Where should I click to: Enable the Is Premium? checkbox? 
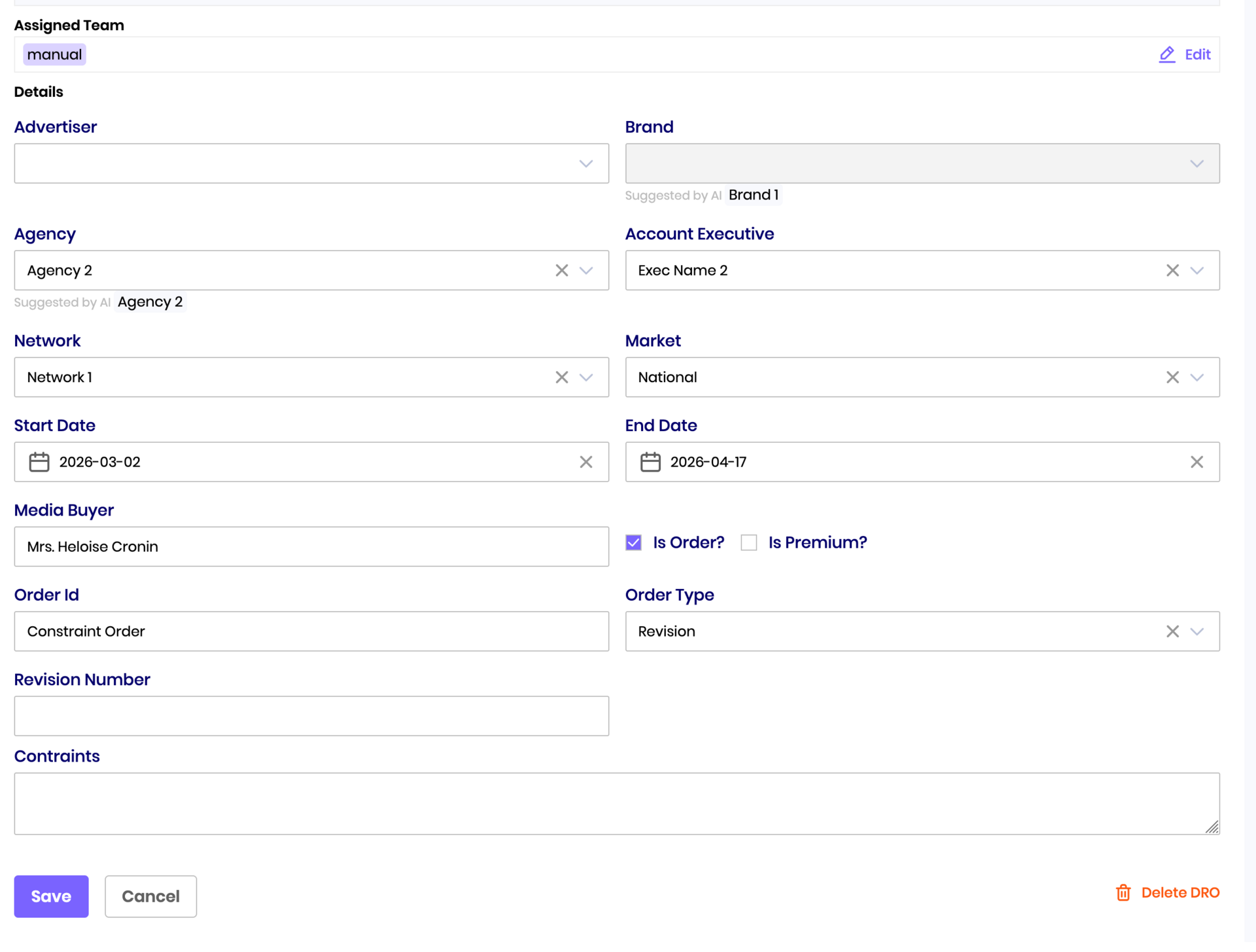click(x=748, y=542)
